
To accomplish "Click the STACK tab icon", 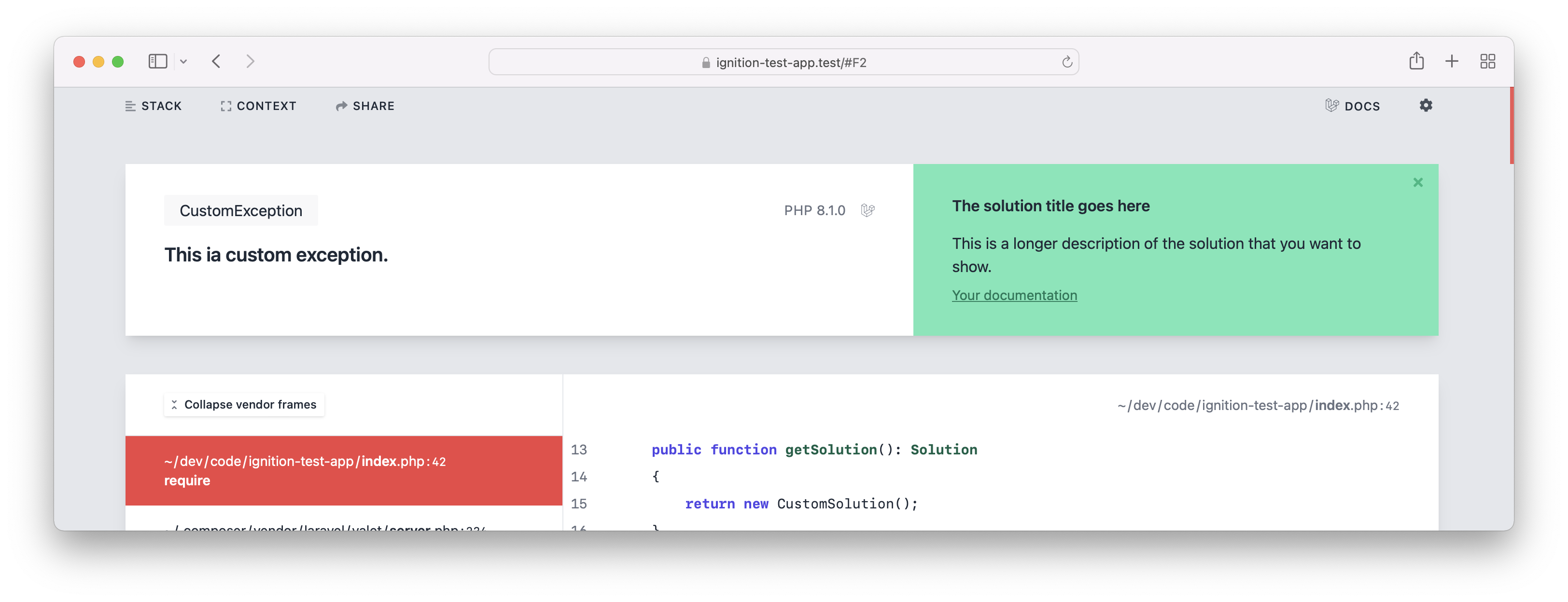I will pyautogui.click(x=130, y=106).
